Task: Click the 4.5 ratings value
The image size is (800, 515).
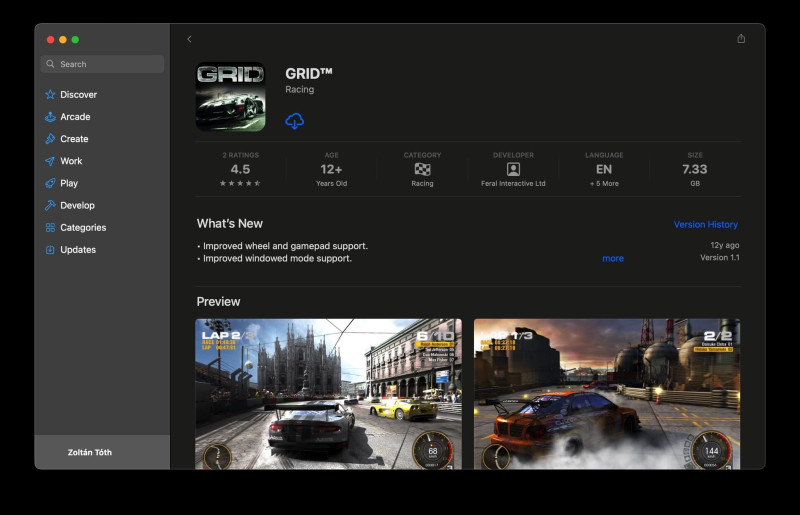Action: coord(240,169)
